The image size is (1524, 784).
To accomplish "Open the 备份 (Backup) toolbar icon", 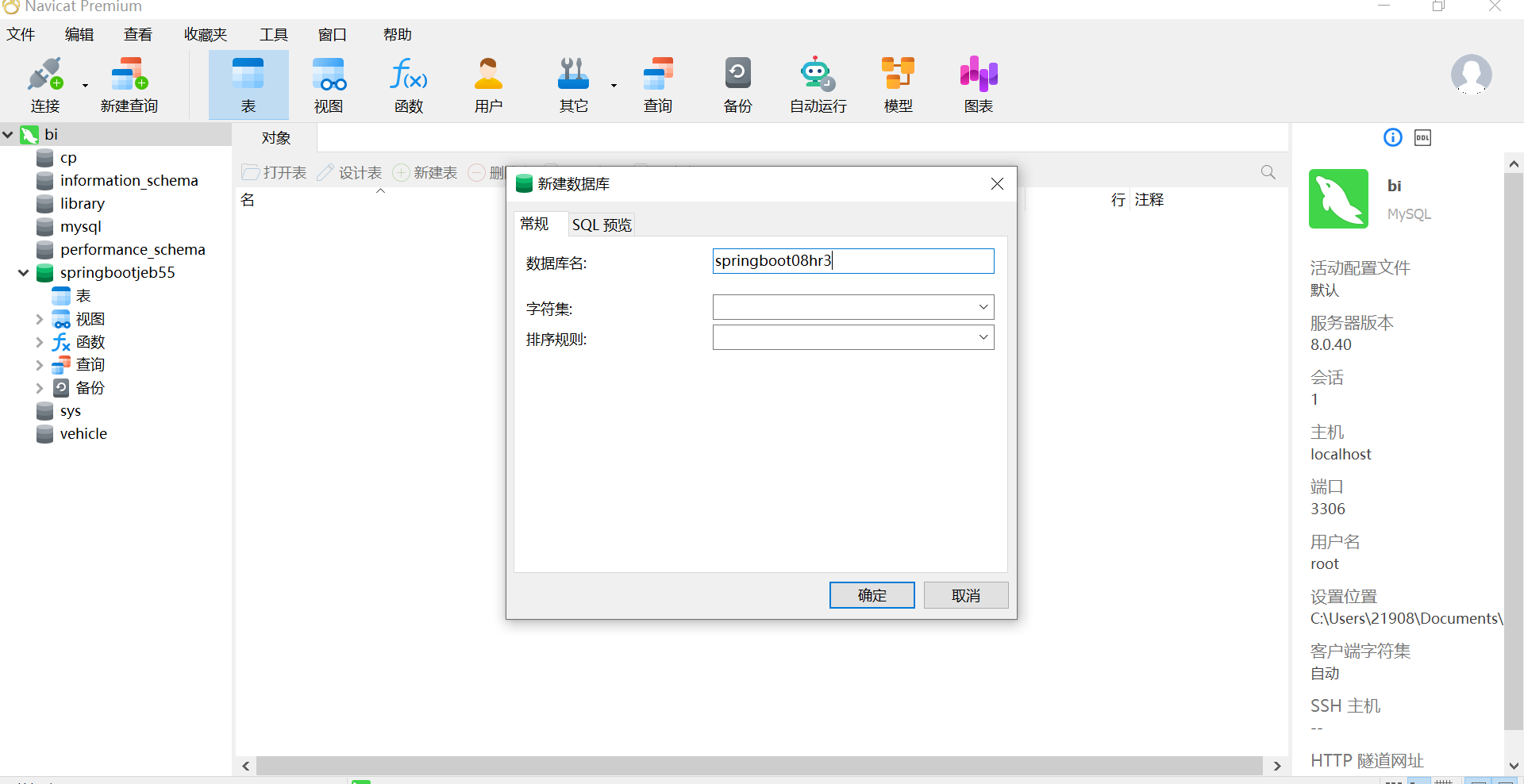I will 737,84.
